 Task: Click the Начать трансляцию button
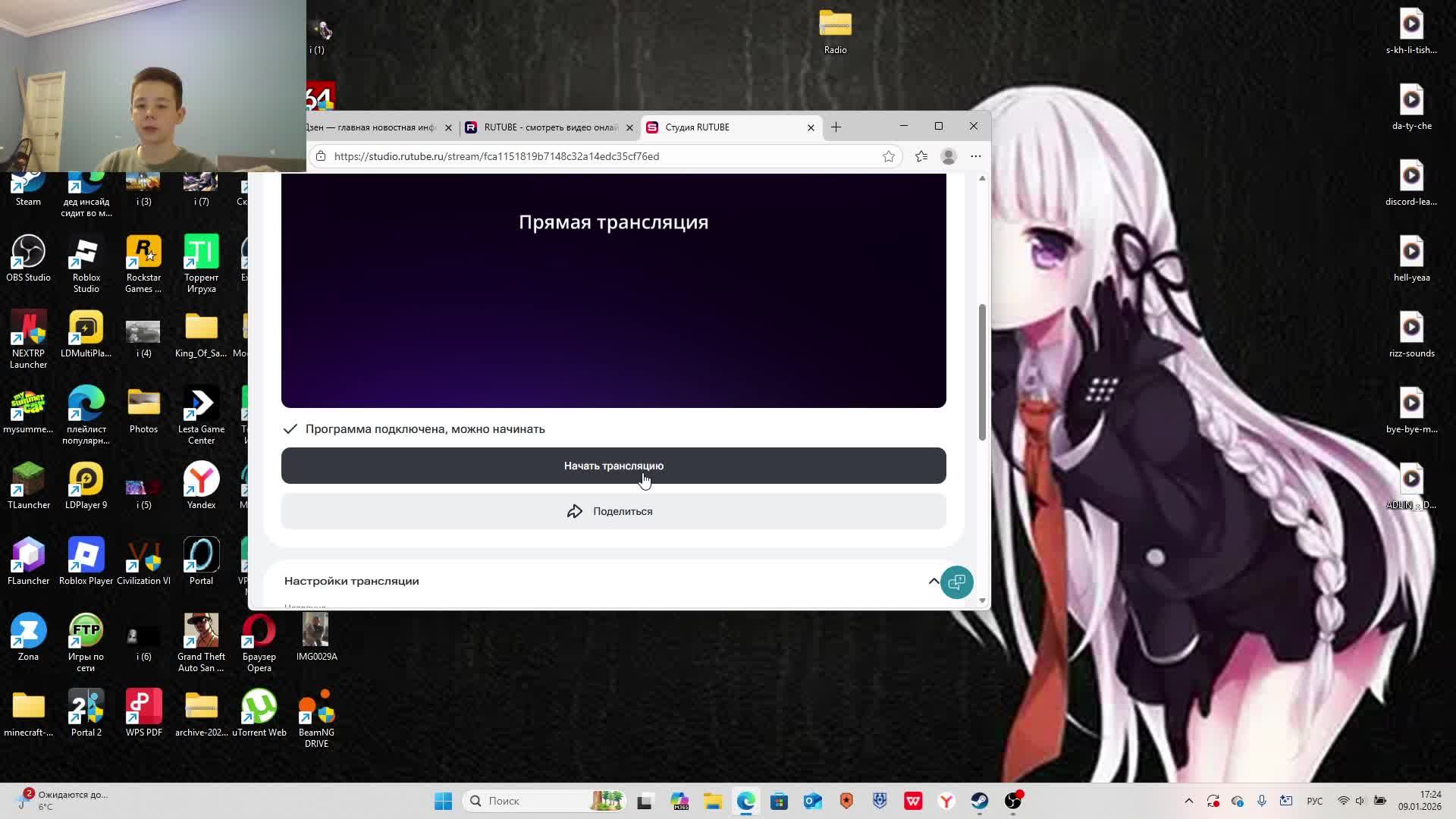pos(613,466)
